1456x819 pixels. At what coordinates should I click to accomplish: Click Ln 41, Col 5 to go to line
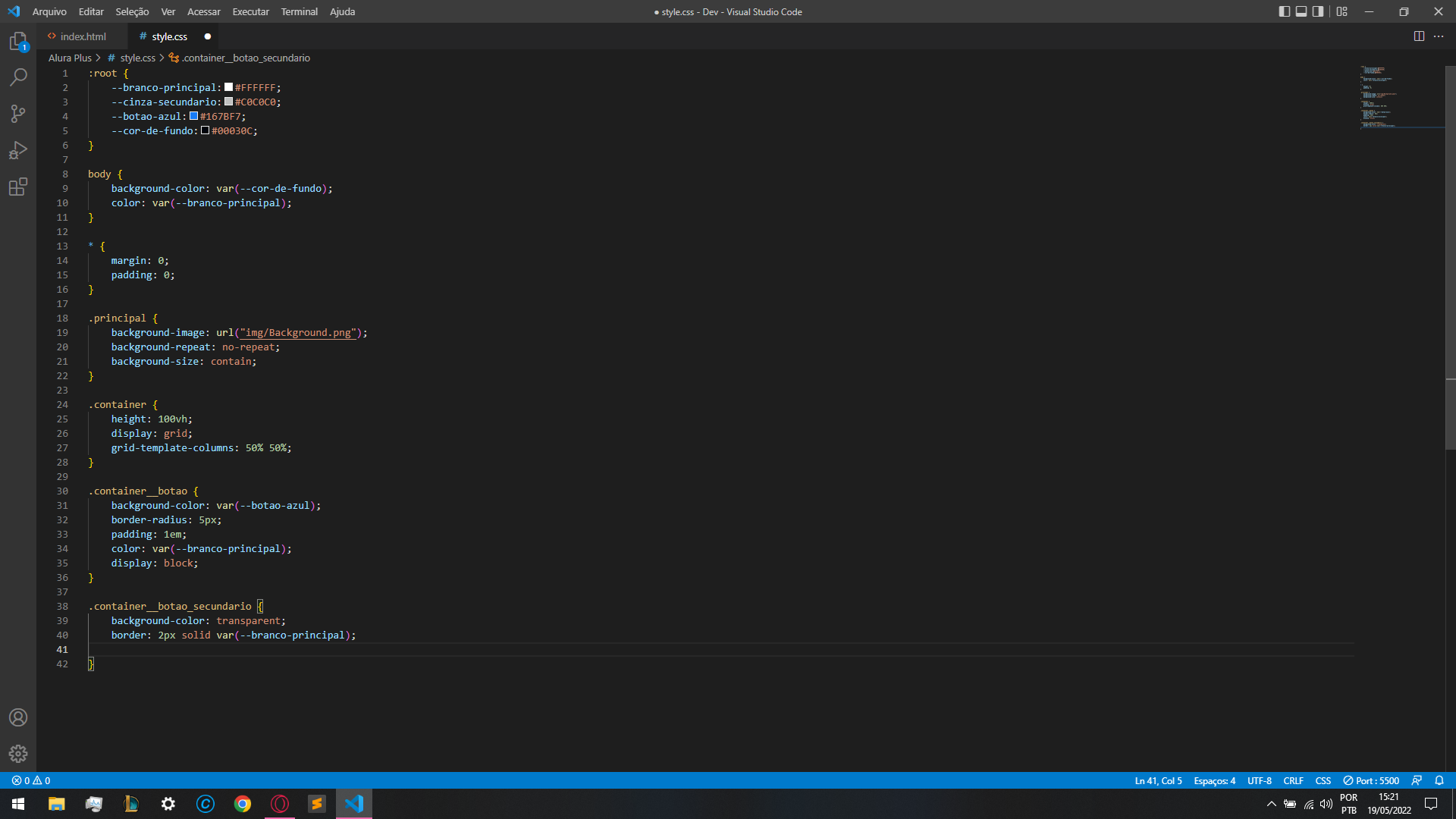1158,780
